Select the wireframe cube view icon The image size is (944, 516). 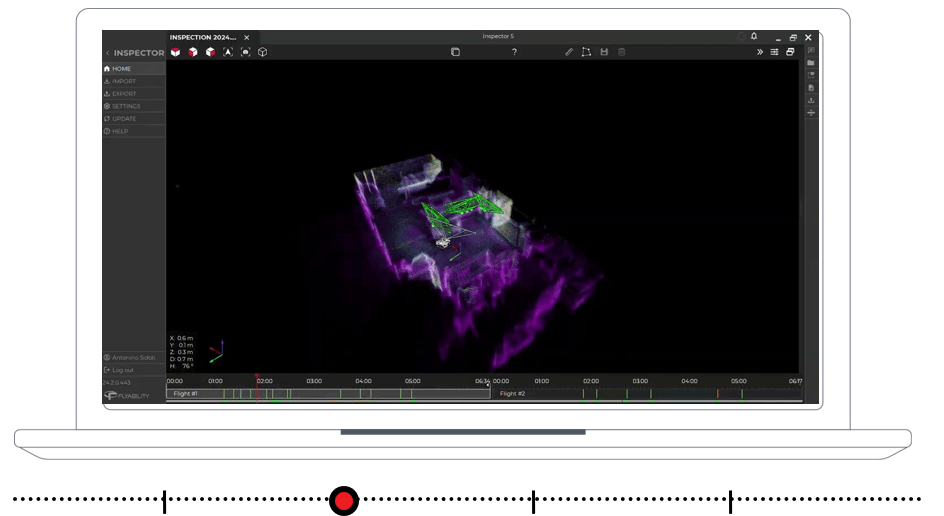262,52
